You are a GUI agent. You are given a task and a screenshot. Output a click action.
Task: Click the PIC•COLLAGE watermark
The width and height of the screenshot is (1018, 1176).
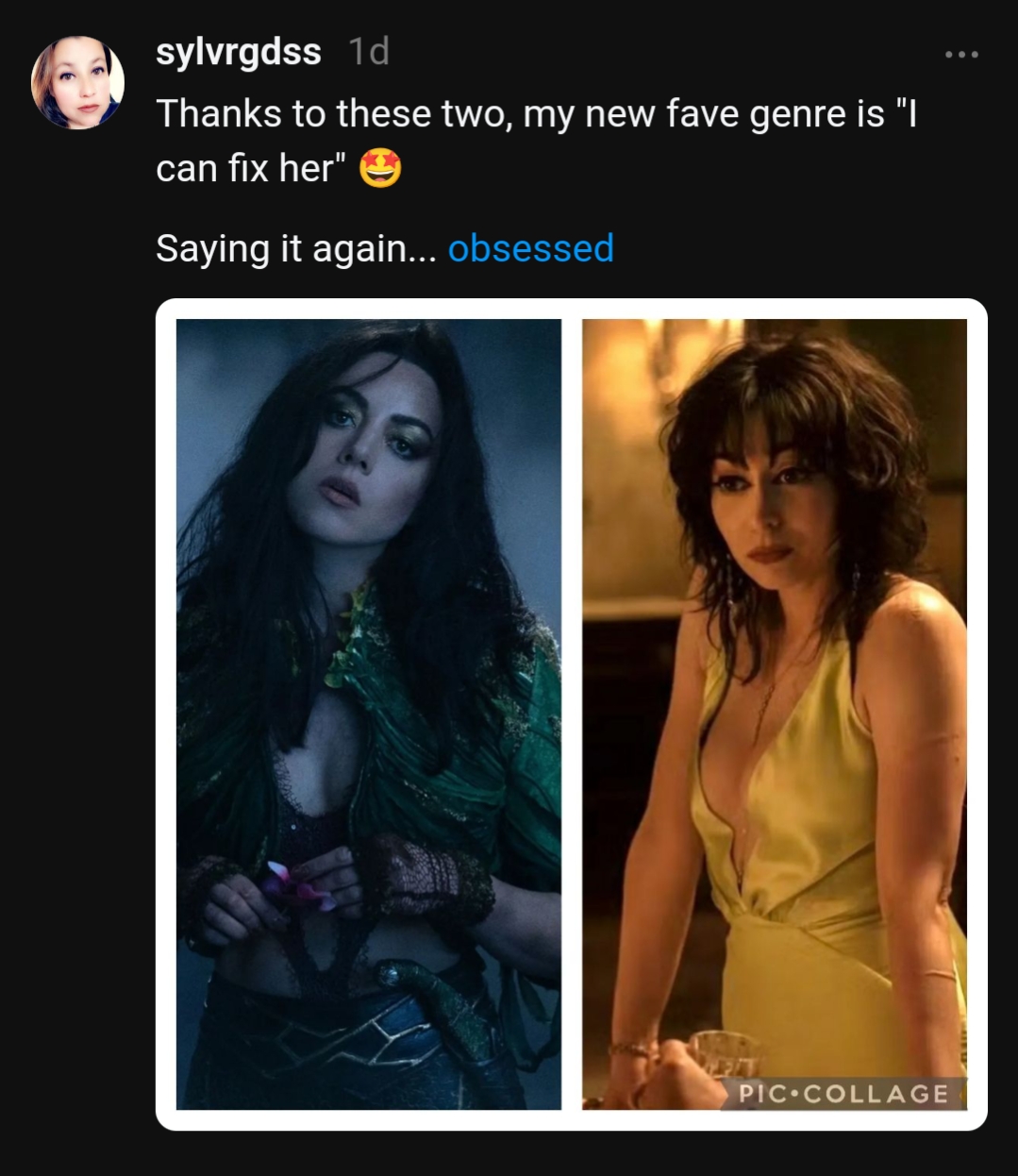click(x=843, y=1093)
